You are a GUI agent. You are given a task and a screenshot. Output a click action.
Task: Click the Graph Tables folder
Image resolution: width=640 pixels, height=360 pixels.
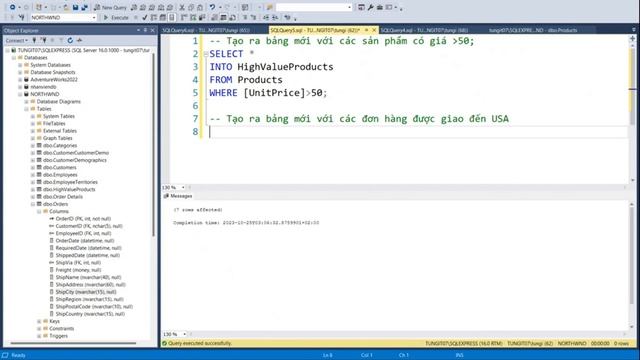point(58,138)
